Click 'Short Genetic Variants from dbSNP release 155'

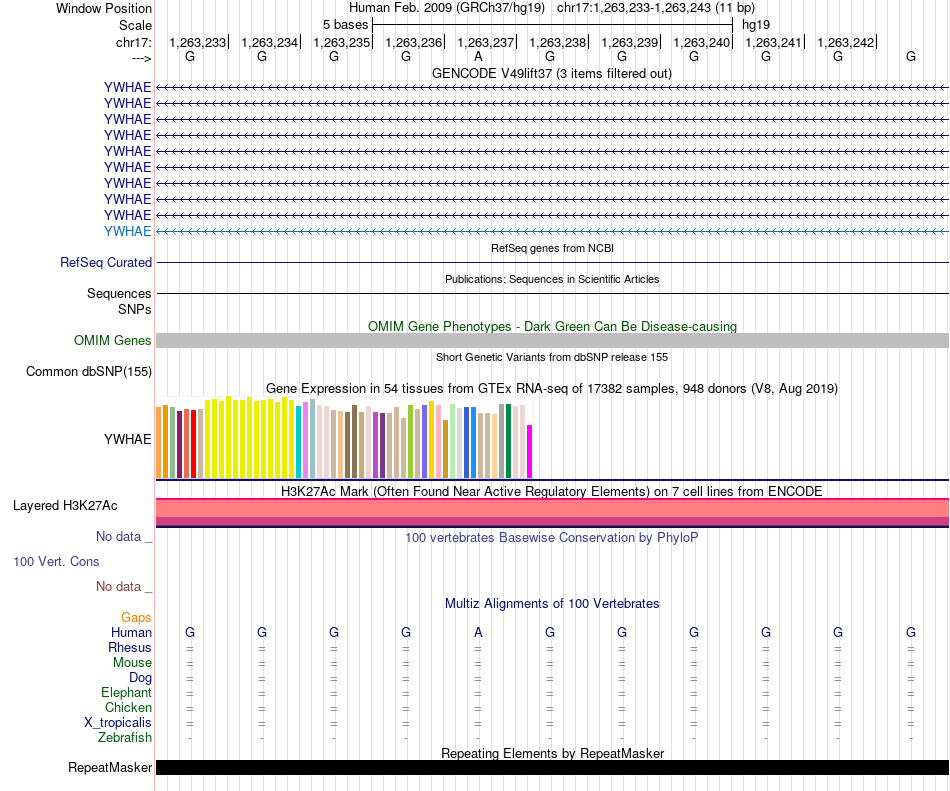pos(552,357)
